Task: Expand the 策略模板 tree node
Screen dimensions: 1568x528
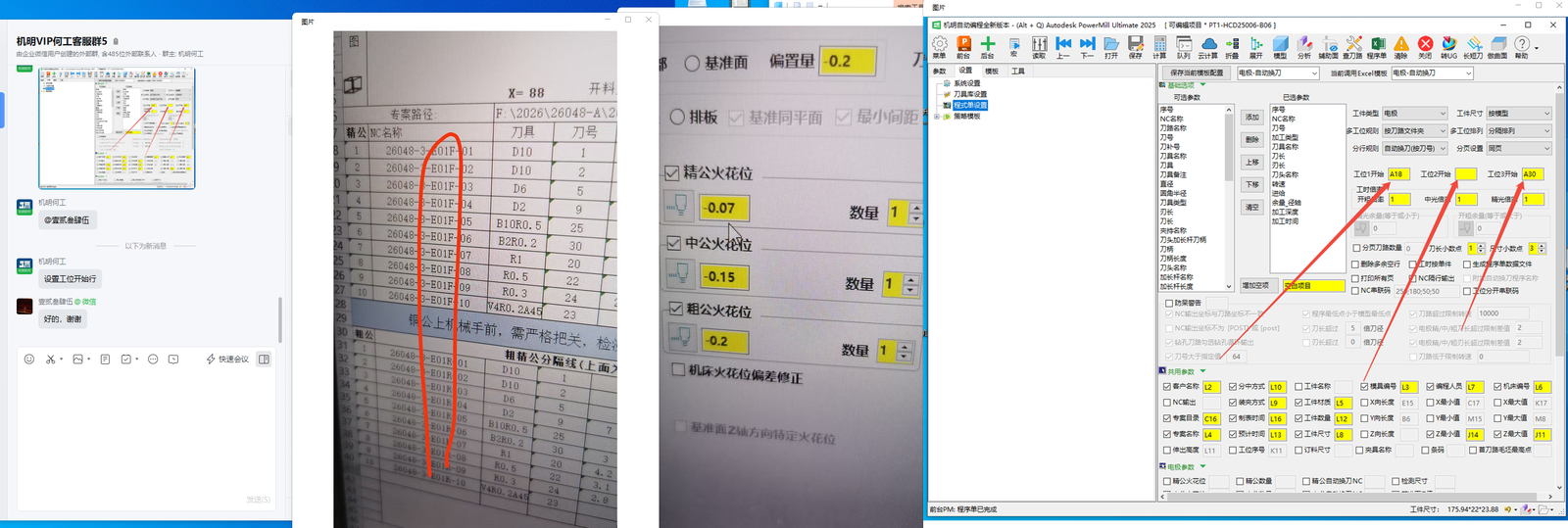Action: tap(936, 117)
